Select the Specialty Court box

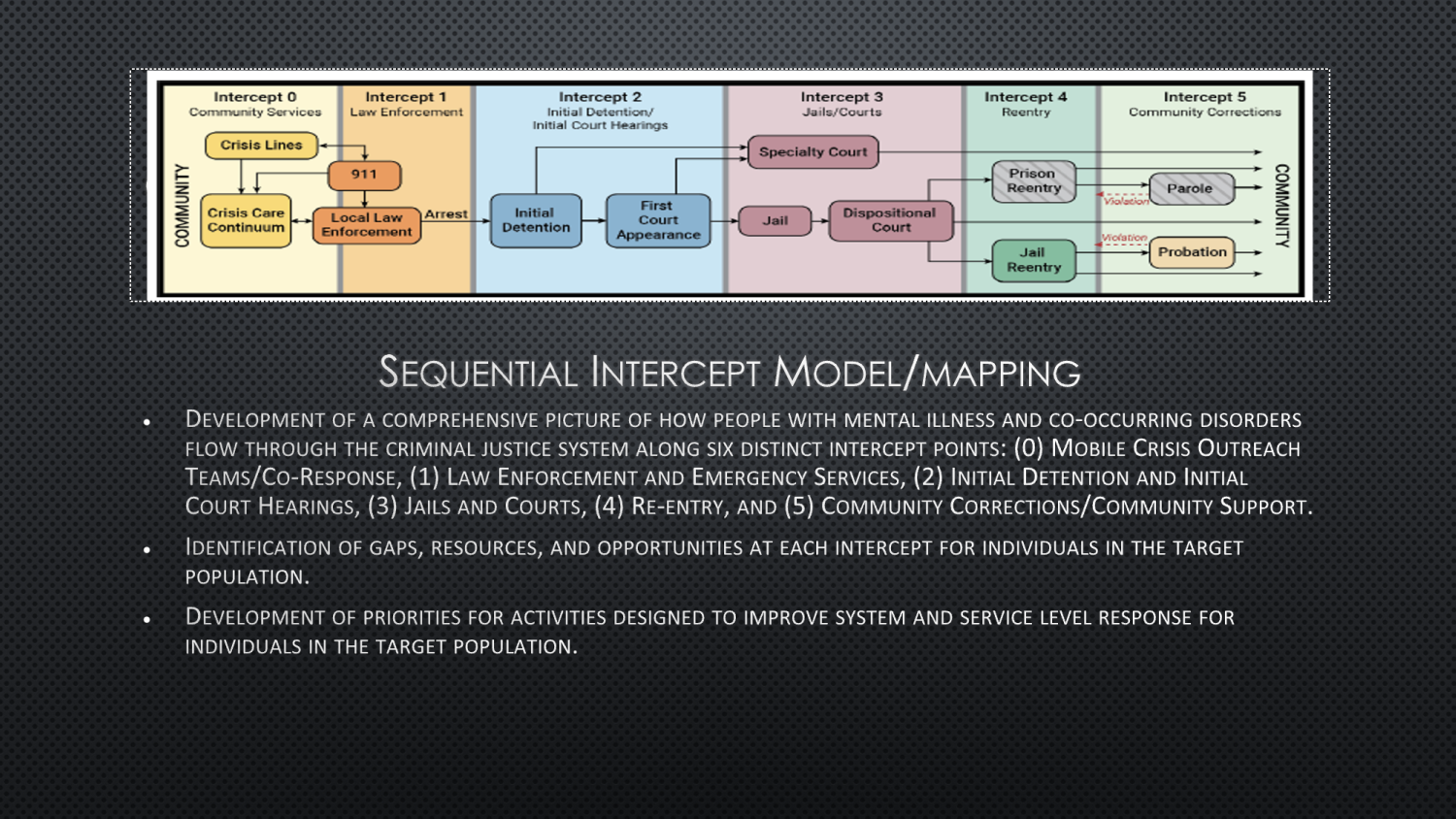tap(812, 151)
